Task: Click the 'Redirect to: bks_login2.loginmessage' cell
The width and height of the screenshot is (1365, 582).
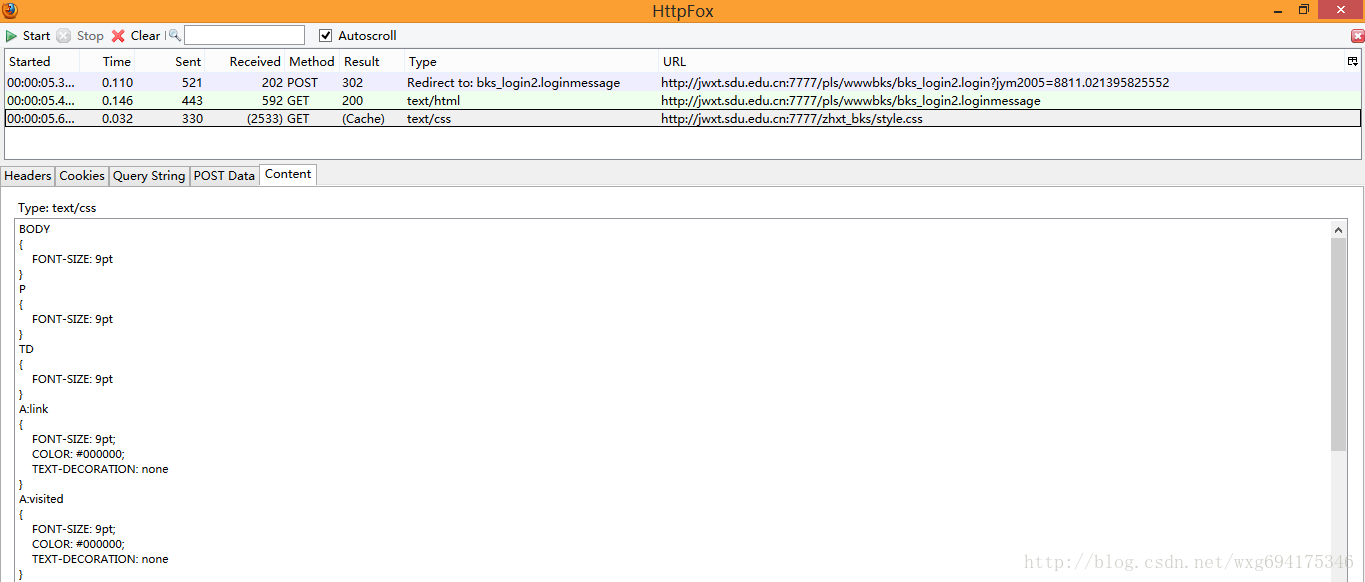Action: point(513,83)
